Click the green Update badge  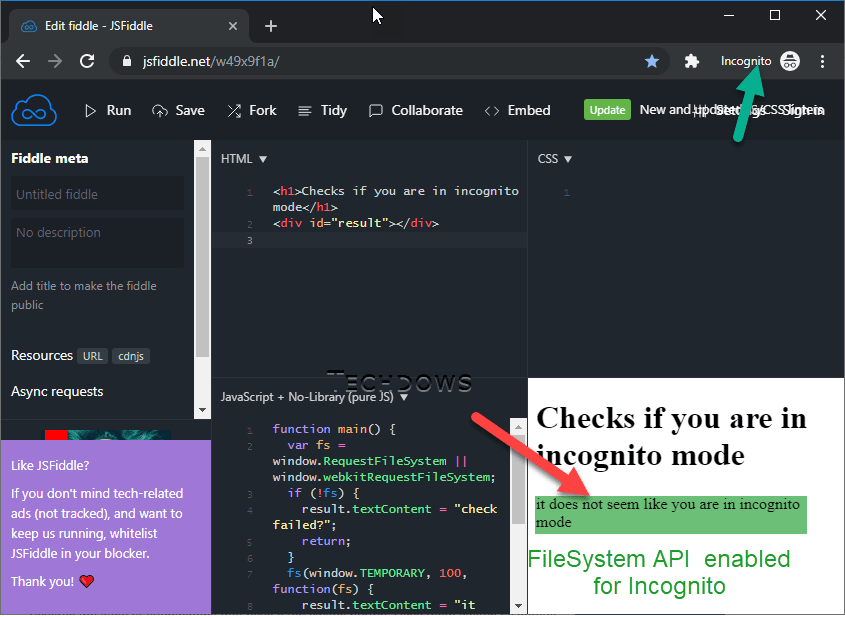607,110
